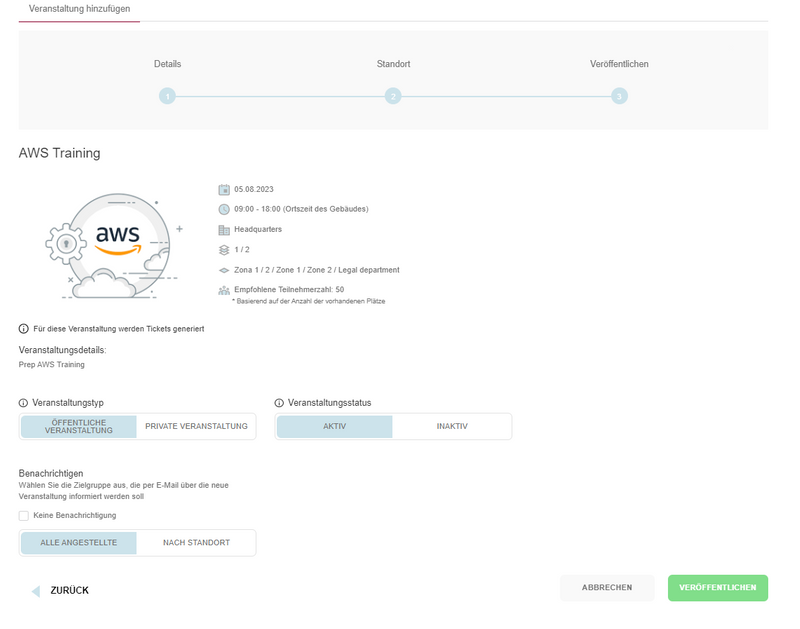
Task: Click the date text 05.08.2023
Action: 254,189
